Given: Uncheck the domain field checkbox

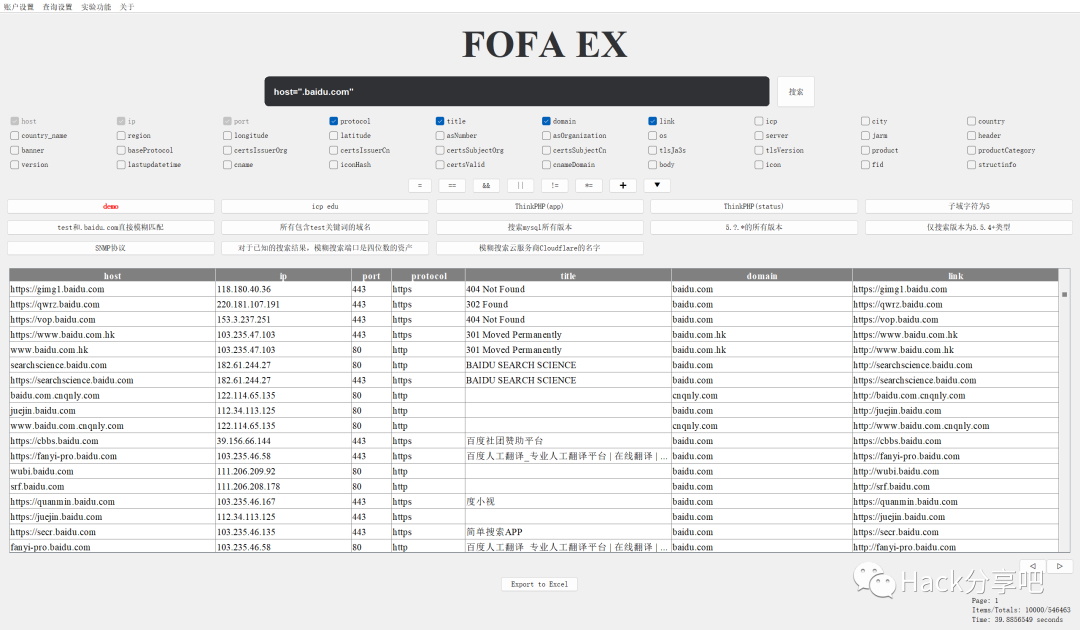Looking at the screenshot, I should click(x=546, y=121).
